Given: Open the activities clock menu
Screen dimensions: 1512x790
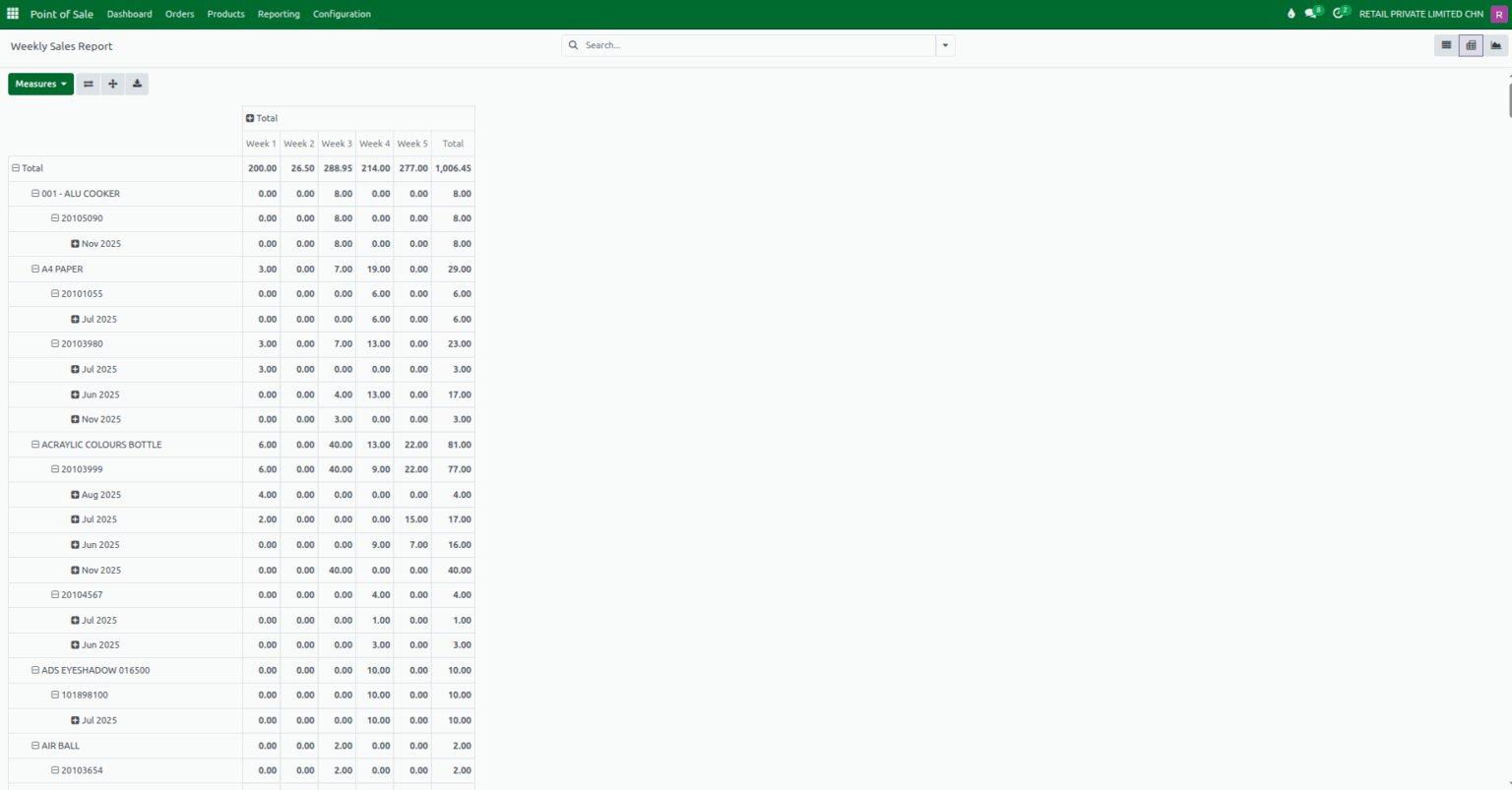Looking at the screenshot, I should [x=1339, y=13].
